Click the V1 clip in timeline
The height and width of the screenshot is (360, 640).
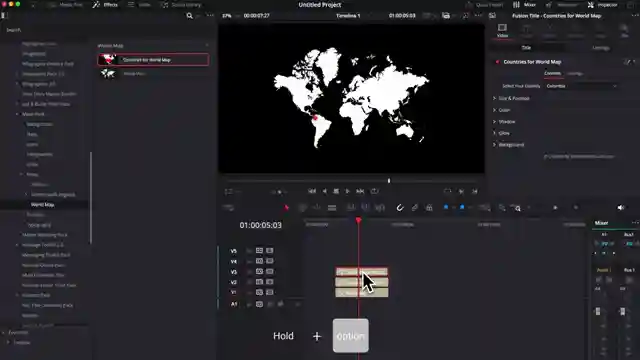click(362, 293)
